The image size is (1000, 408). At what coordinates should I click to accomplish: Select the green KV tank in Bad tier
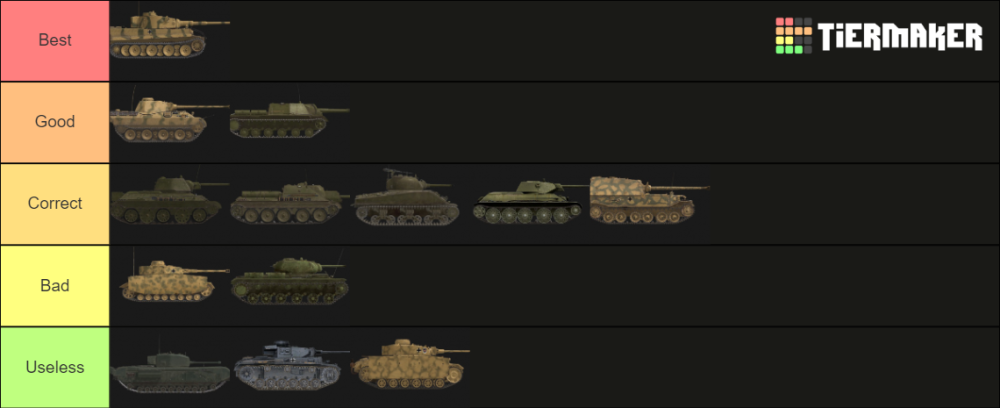coord(290,280)
